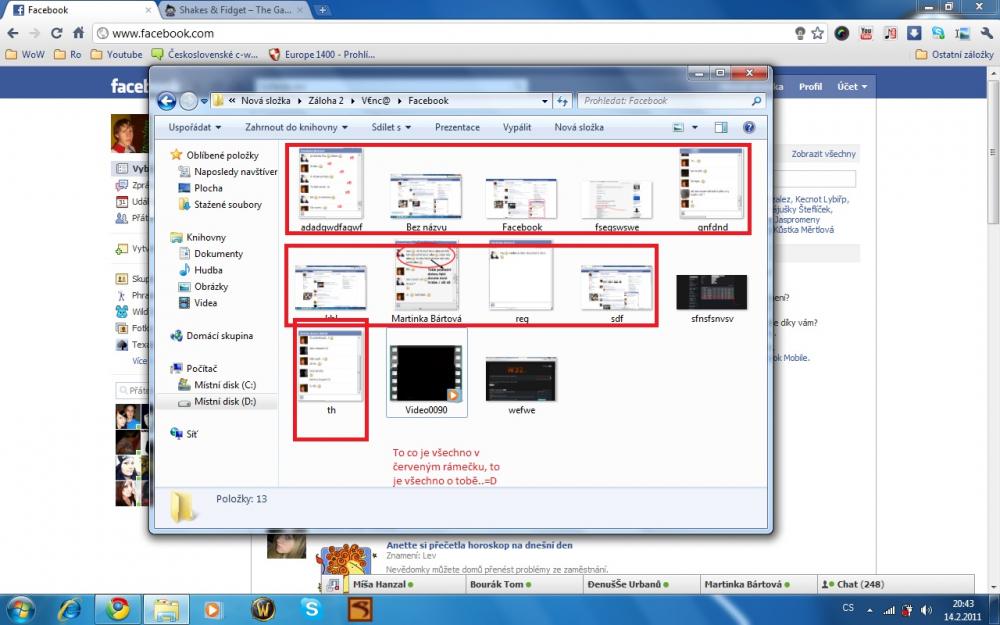This screenshot has height=625, width=1000.
Task: Click the YouTube extension icon in Chrome
Action: click(x=866, y=33)
